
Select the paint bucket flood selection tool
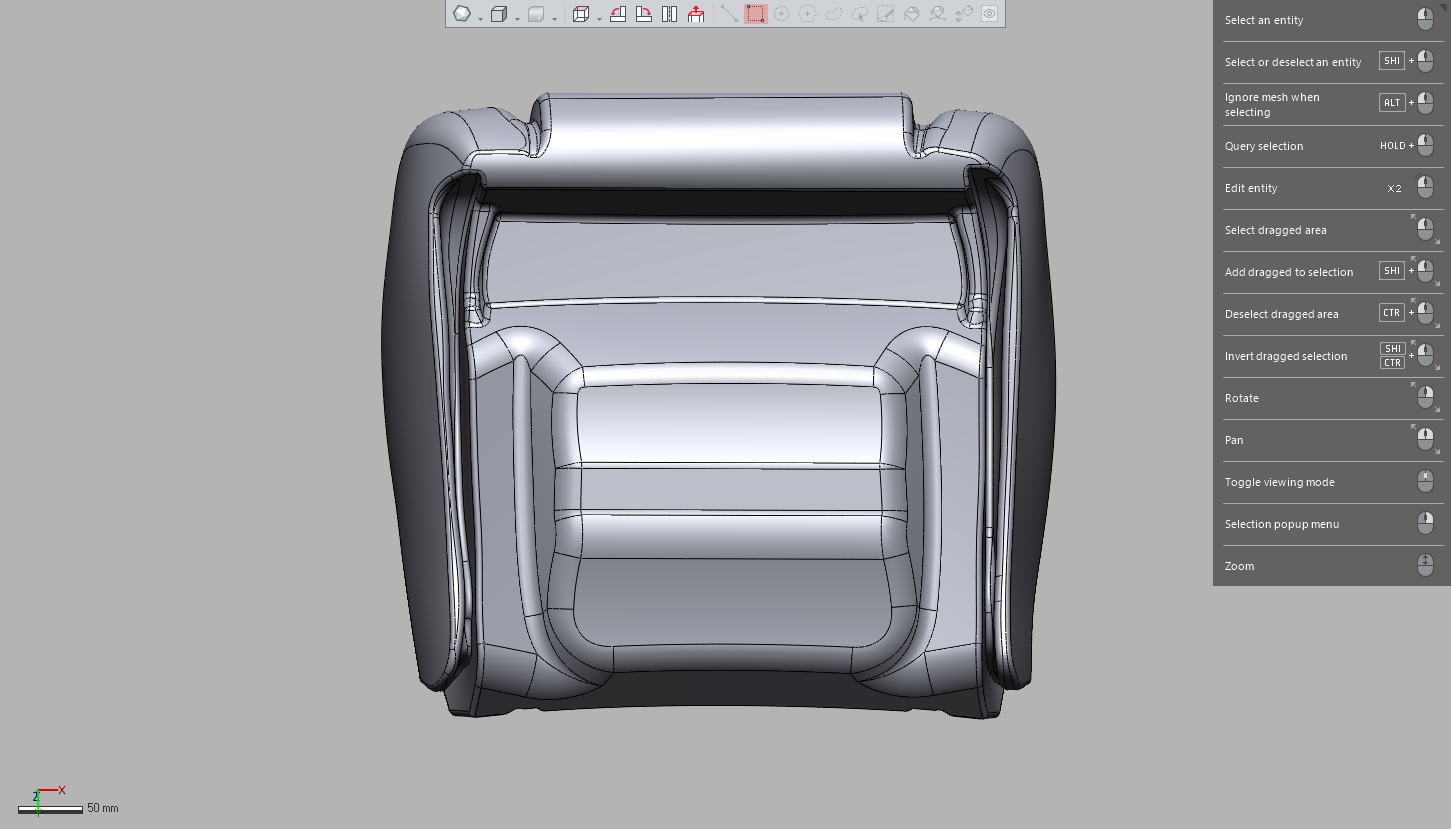(912, 14)
